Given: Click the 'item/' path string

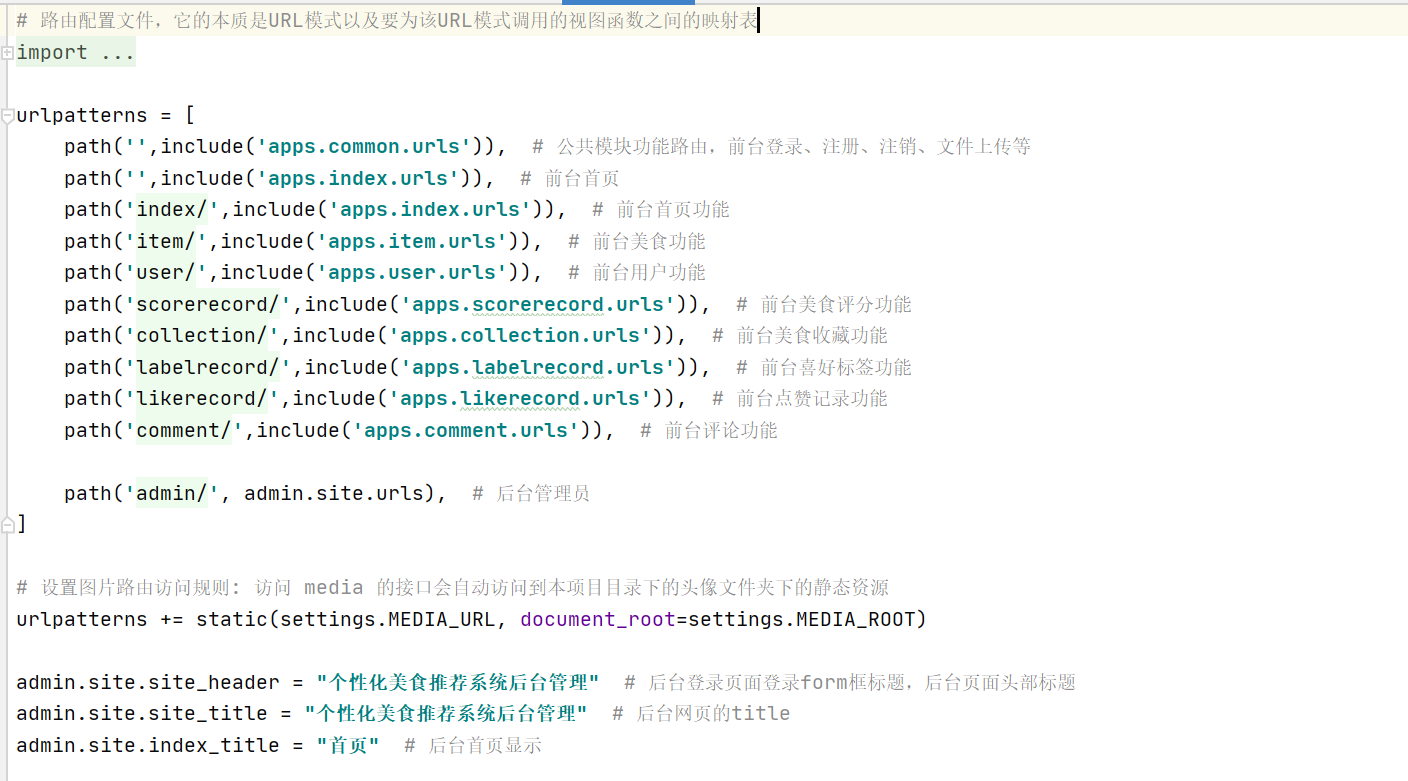Looking at the screenshot, I should pos(166,241).
